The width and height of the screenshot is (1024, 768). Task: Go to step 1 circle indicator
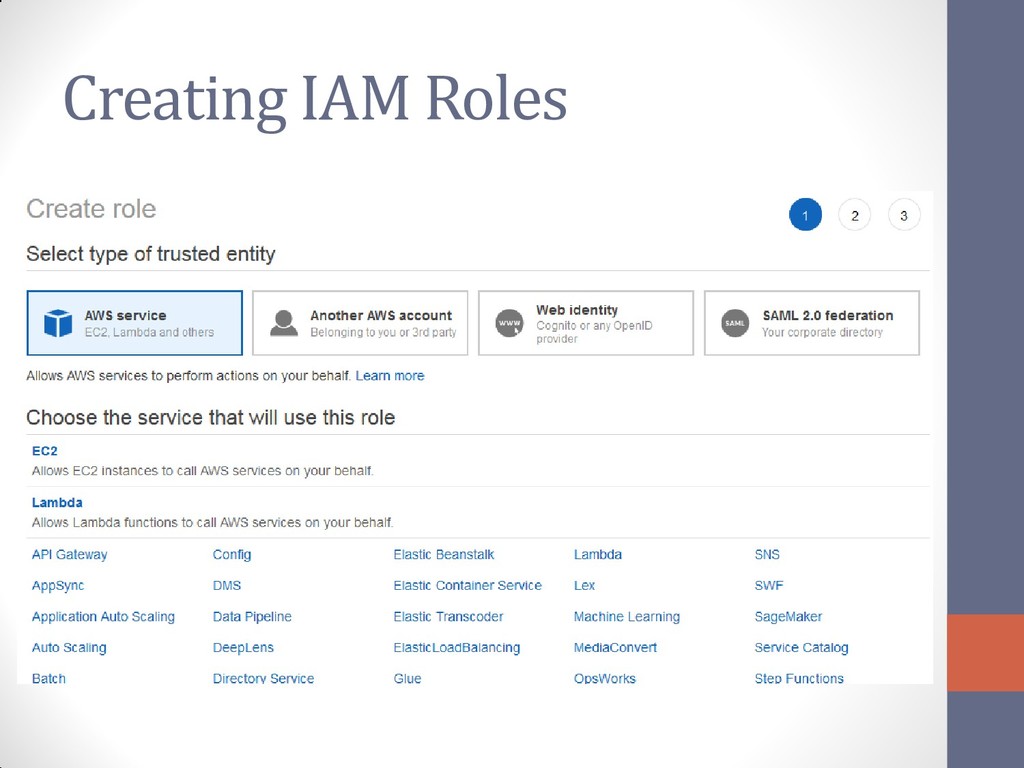805,215
